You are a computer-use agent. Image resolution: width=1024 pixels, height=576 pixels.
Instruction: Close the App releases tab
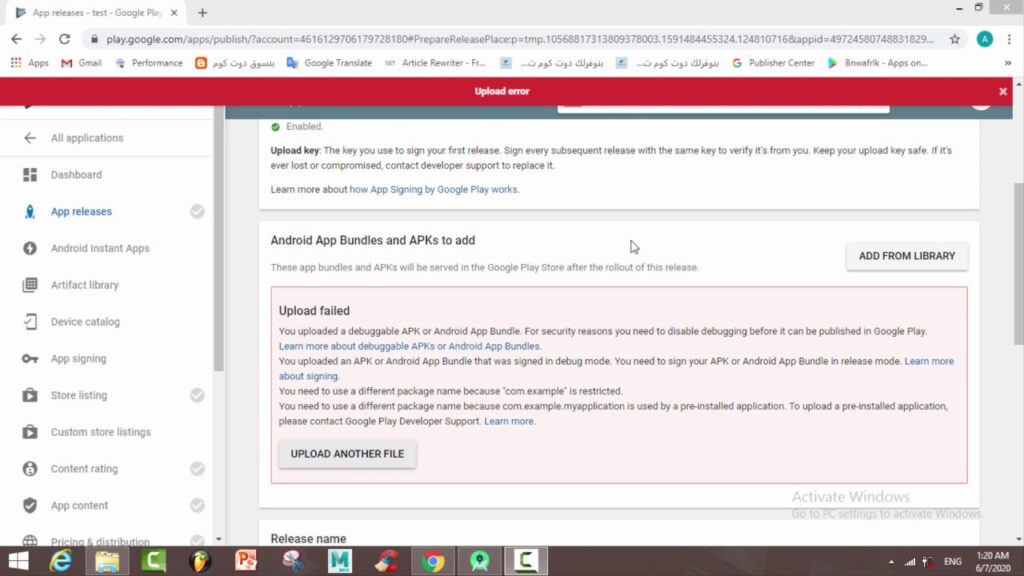(174, 12)
